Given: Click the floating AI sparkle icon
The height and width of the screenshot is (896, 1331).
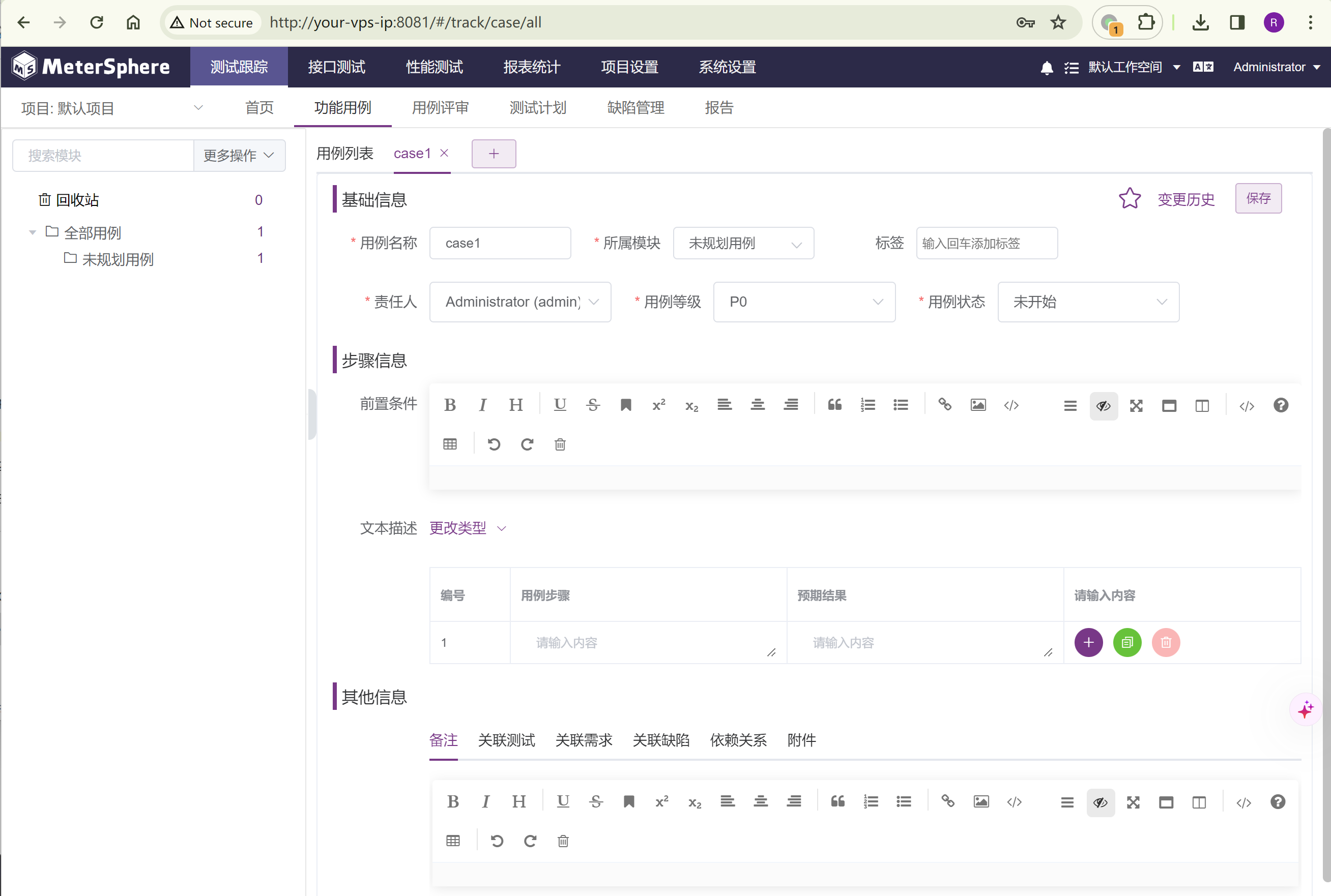Looking at the screenshot, I should [1305, 710].
